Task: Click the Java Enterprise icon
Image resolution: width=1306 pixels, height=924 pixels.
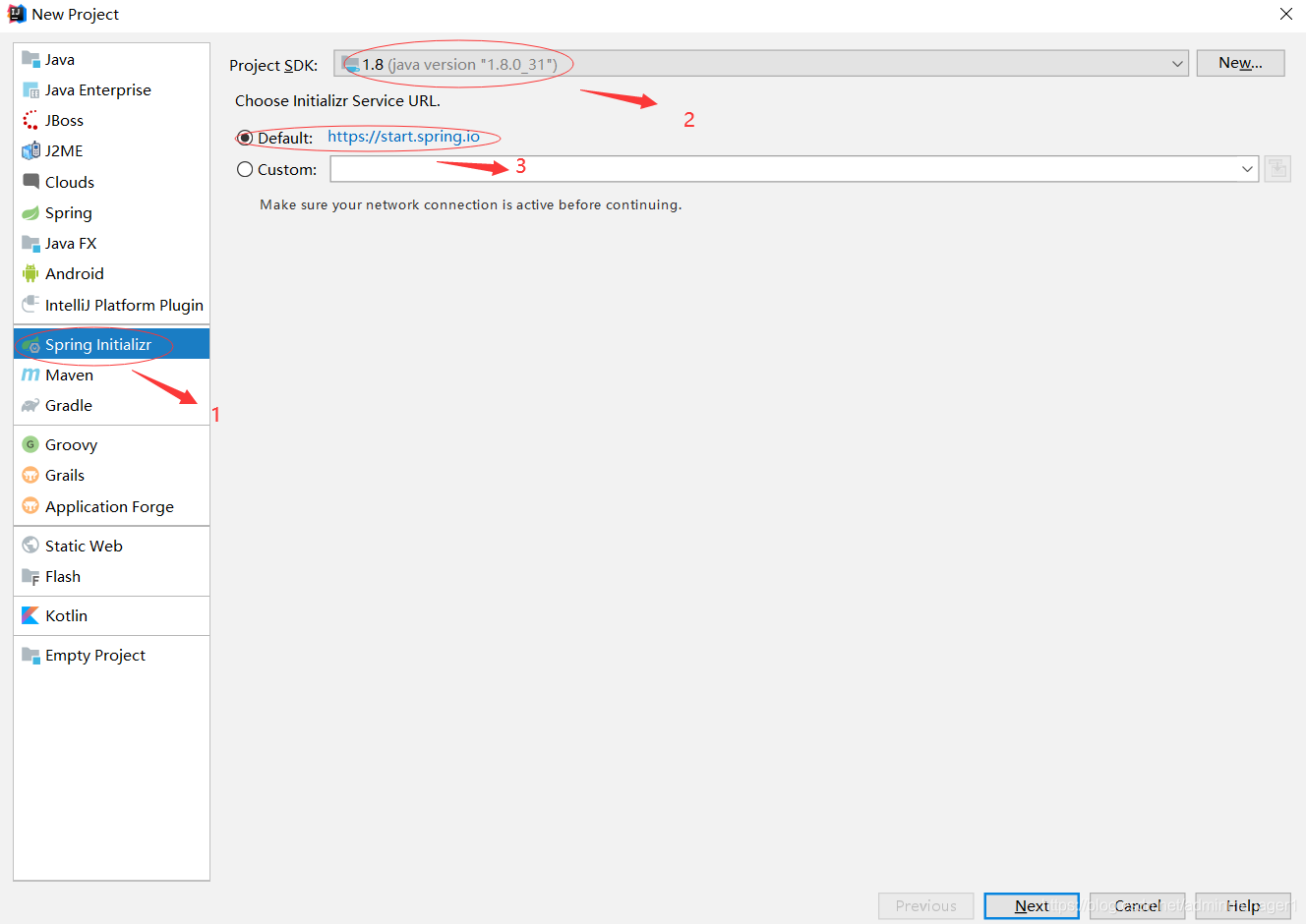Action: click(30, 89)
